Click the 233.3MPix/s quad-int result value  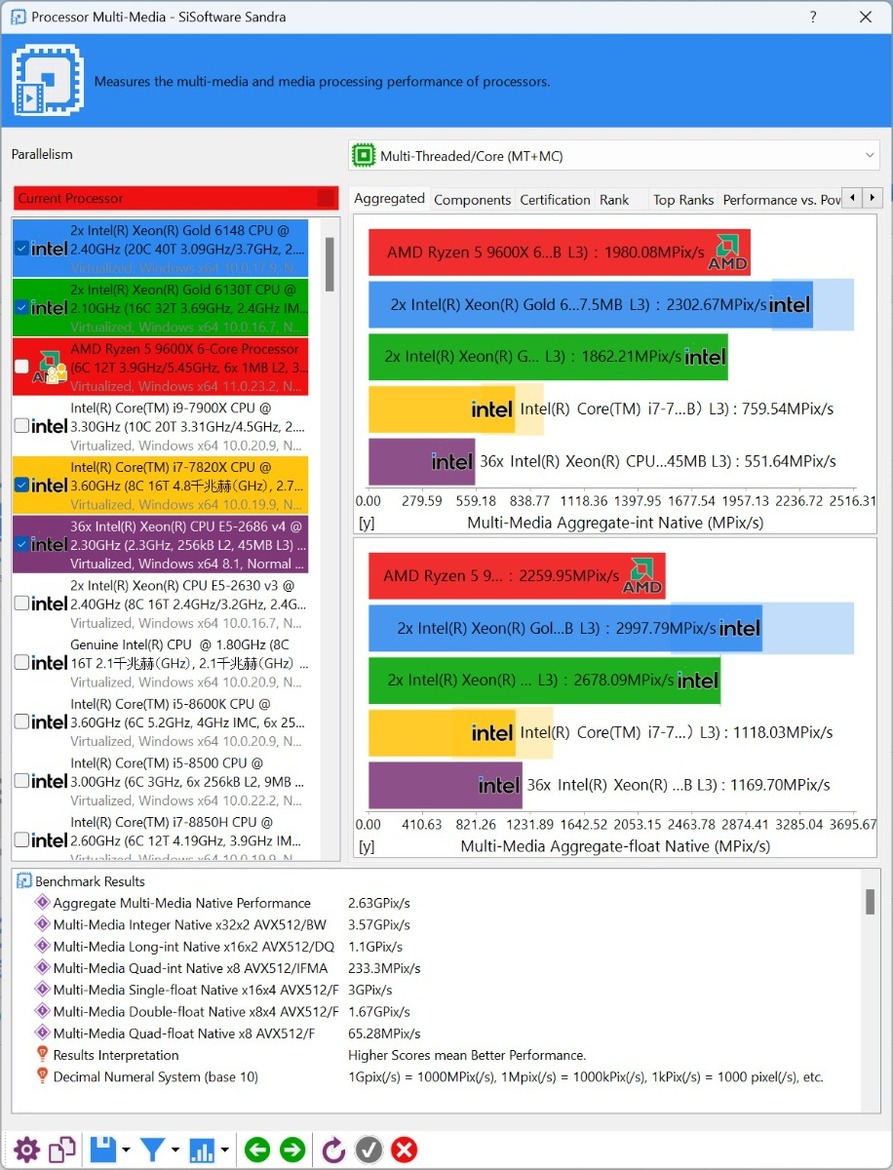pyautogui.click(x=384, y=969)
